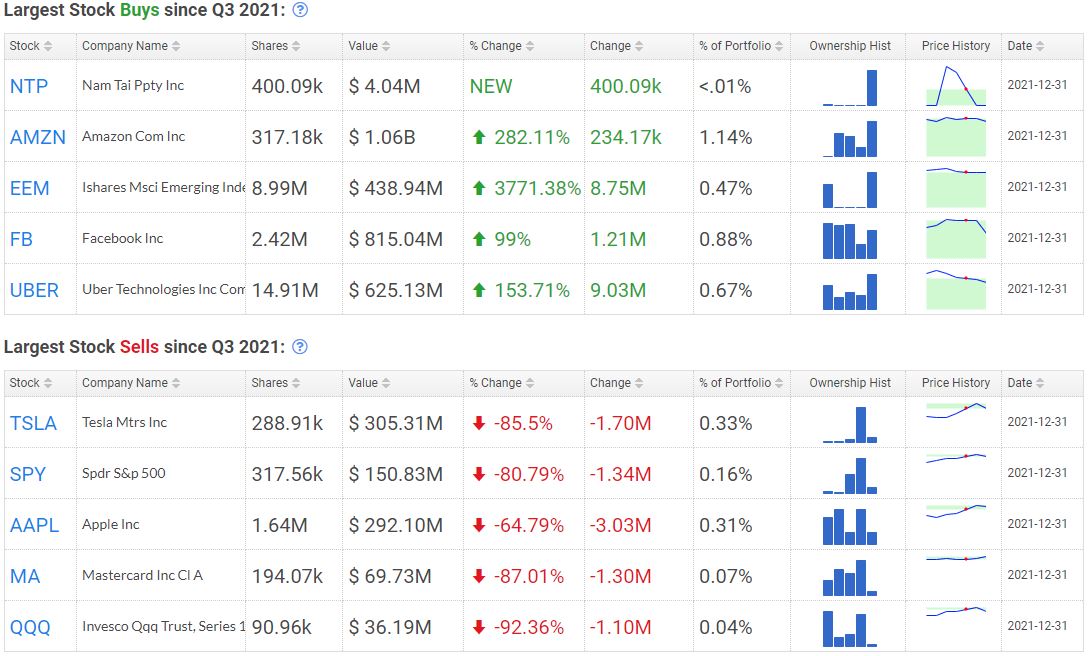View NTP price history sparkline
This screenshot has height=656, width=1090.
pyautogui.click(x=956, y=86)
